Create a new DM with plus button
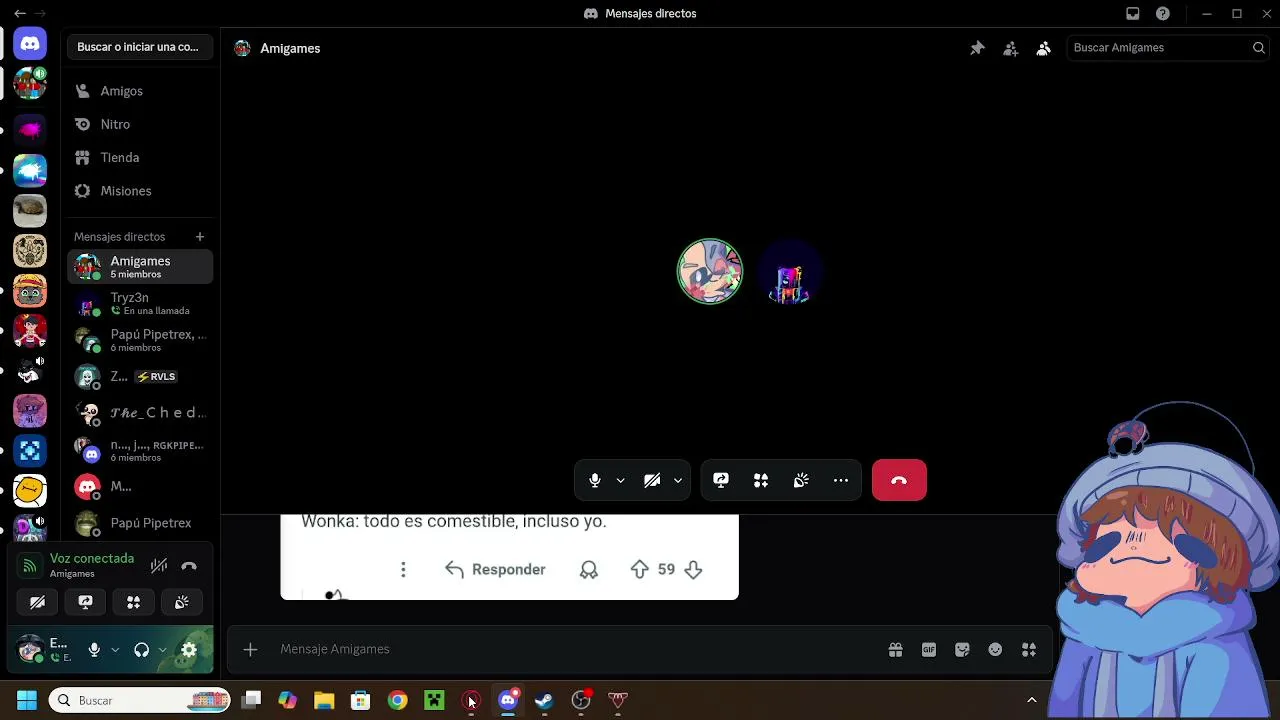1280x720 pixels. click(200, 237)
